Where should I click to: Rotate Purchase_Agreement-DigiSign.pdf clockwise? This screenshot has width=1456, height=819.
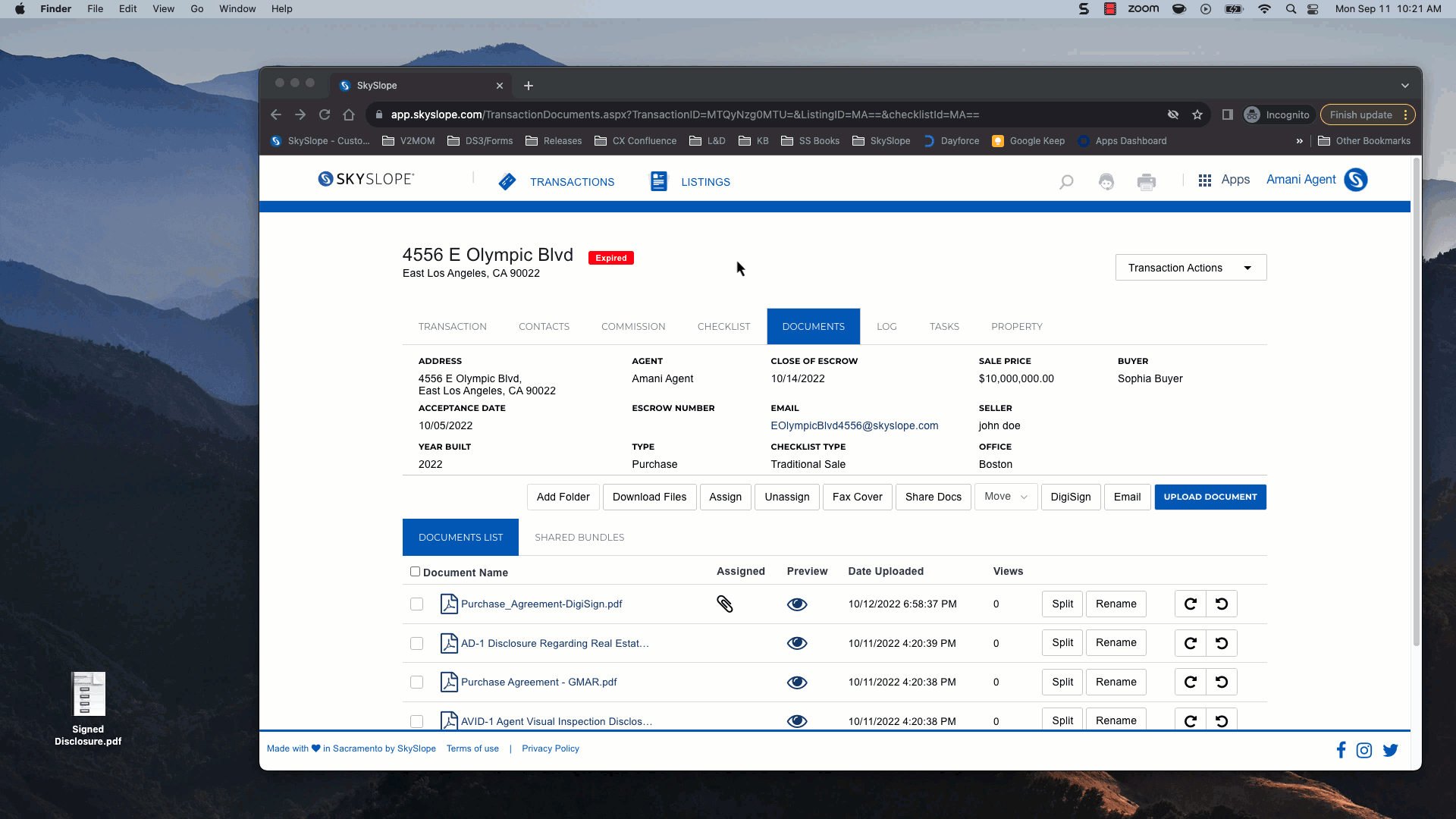click(1191, 604)
